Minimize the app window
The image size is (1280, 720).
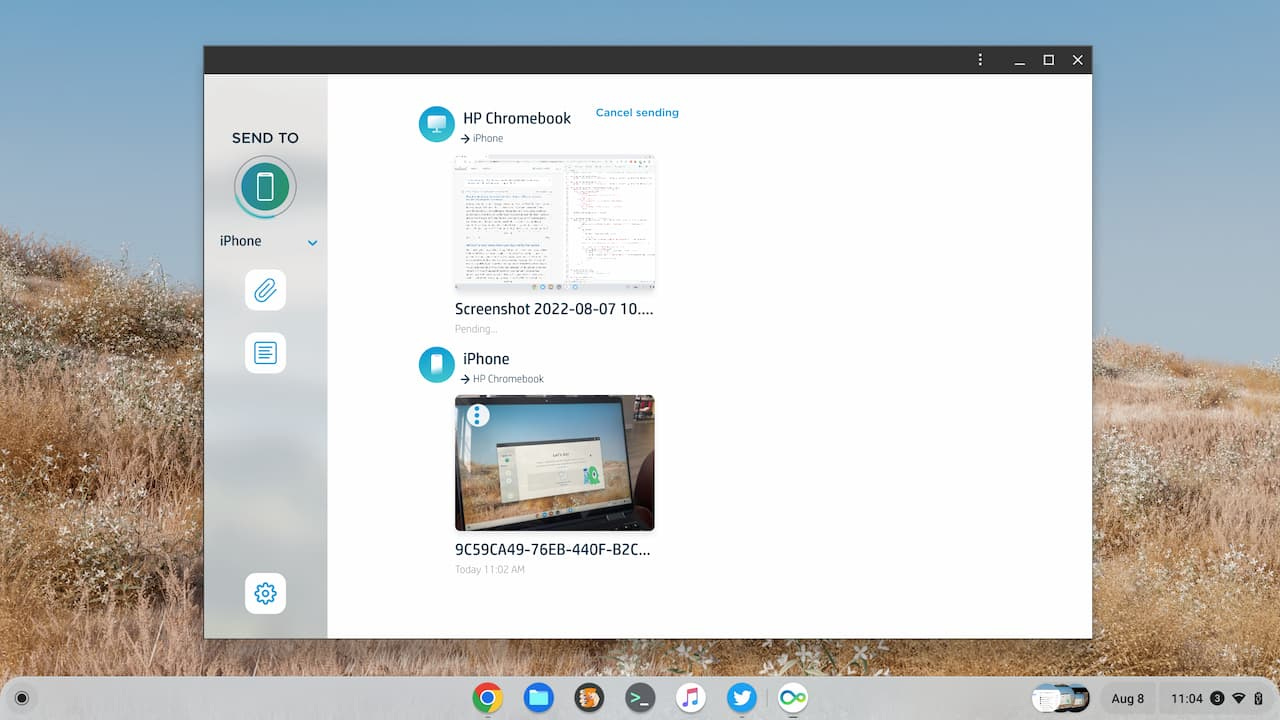[1020, 60]
